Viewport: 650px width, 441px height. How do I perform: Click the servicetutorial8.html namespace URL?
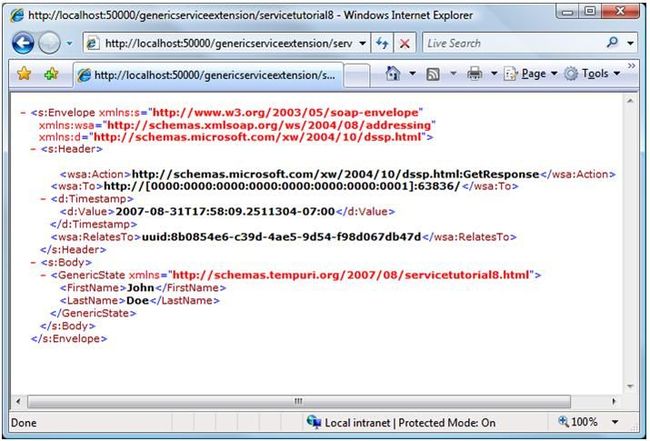351,275
